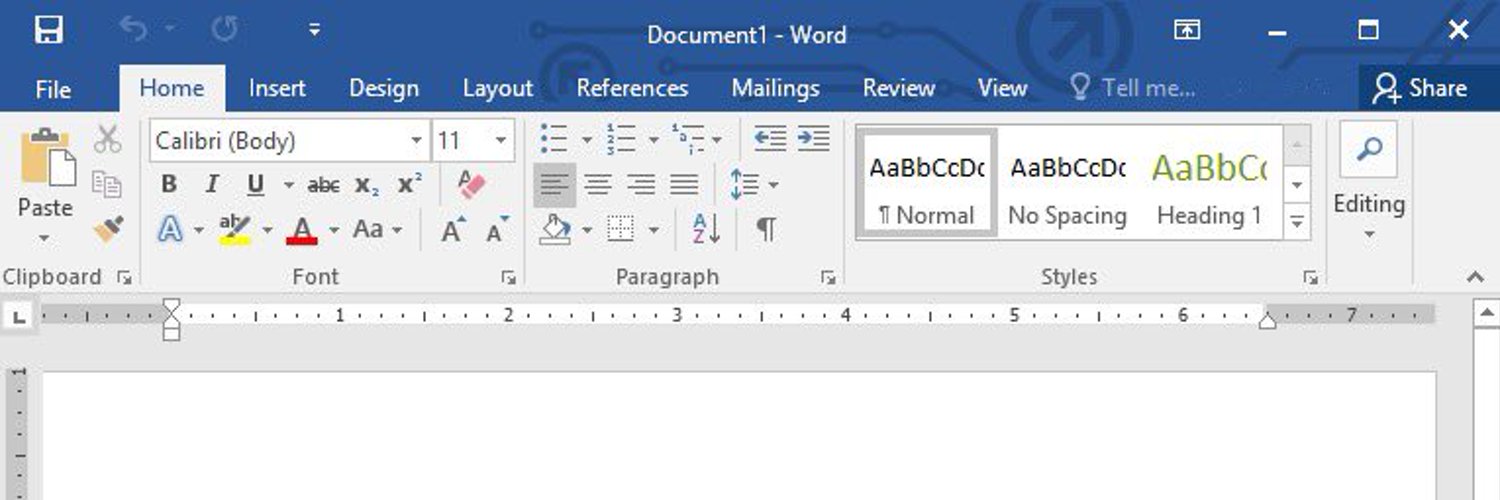Viewport: 1500px width, 500px height.
Task: Click the Save icon in title bar
Action: pos(48,31)
